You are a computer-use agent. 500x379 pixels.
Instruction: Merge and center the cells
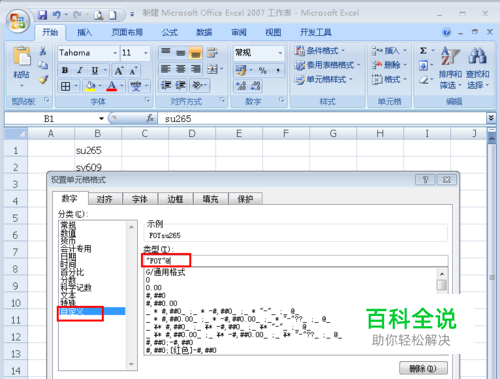(x=212, y=69)
